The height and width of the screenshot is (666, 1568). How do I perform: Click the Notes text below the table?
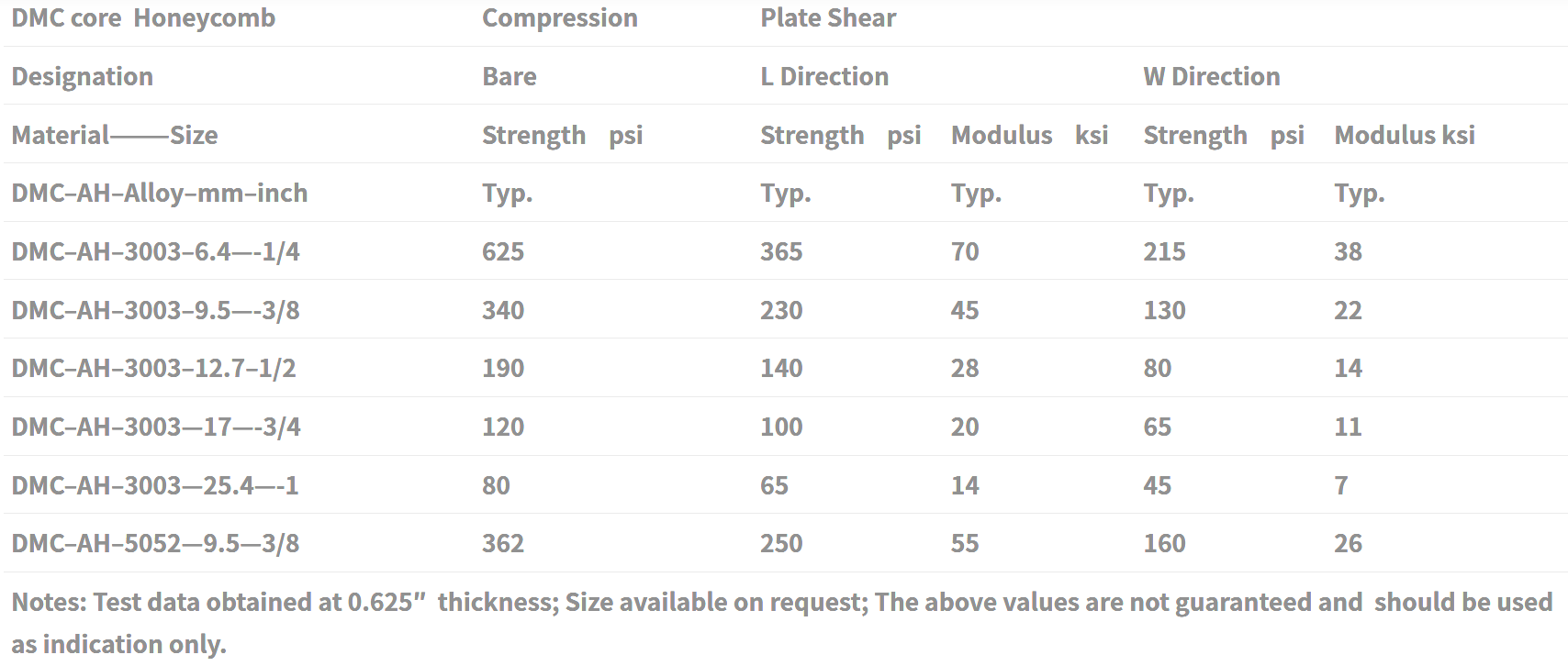[782, 623]
